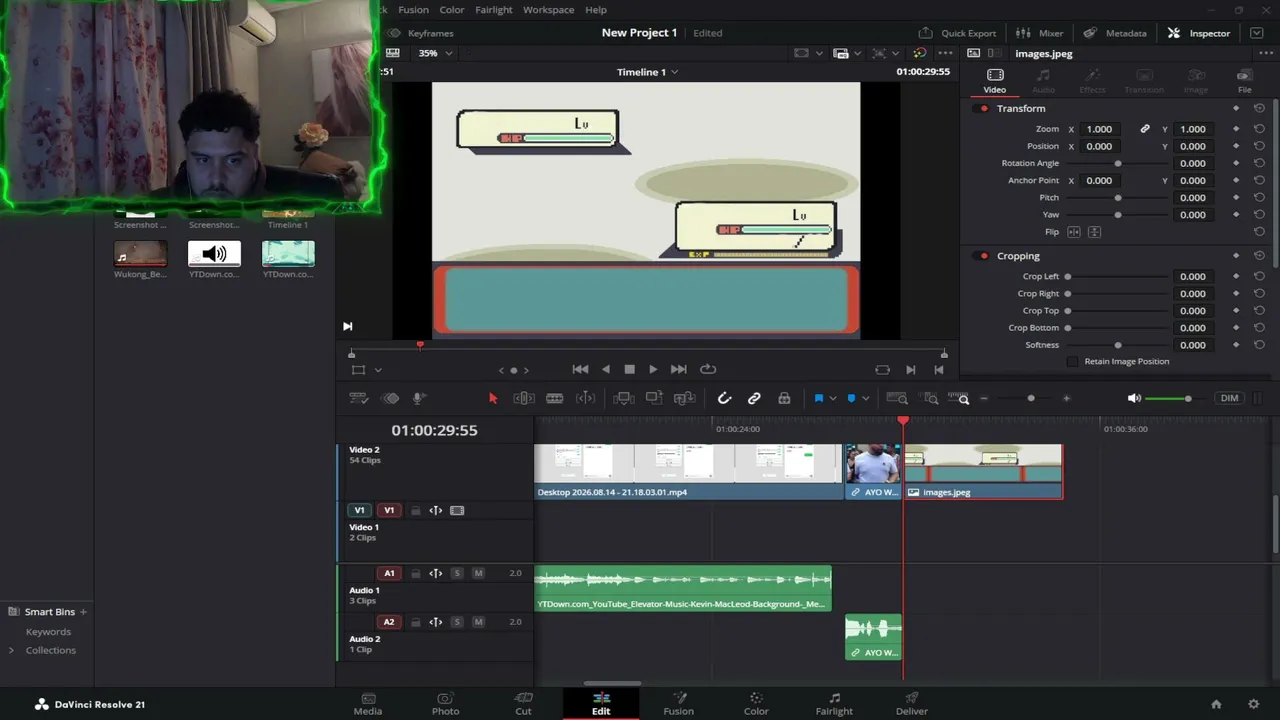1280x720 pixels.
Task: Open the Workspace menu
Action: [x=548, y=10]
